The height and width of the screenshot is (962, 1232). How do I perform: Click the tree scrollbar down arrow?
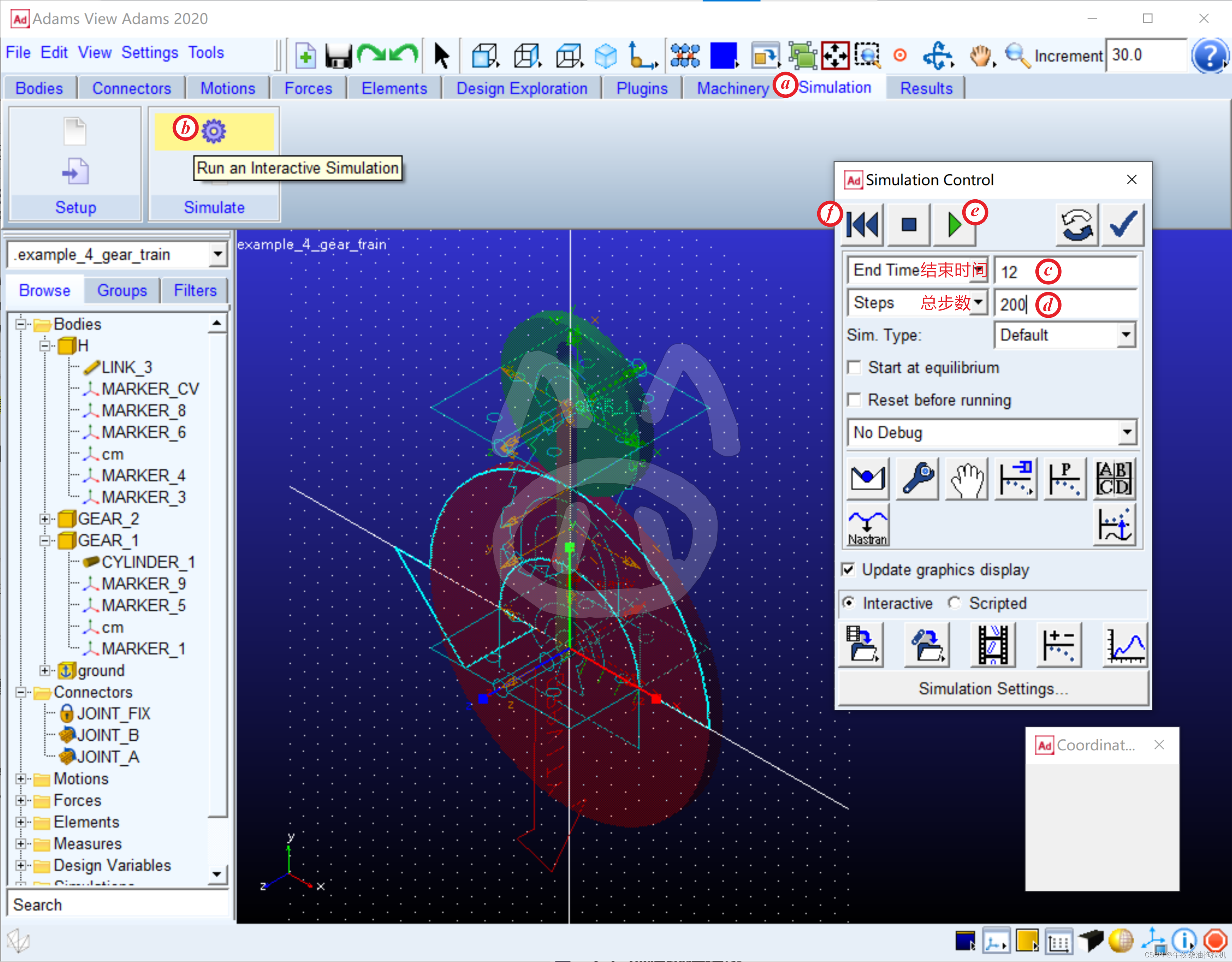pos(217,875)
